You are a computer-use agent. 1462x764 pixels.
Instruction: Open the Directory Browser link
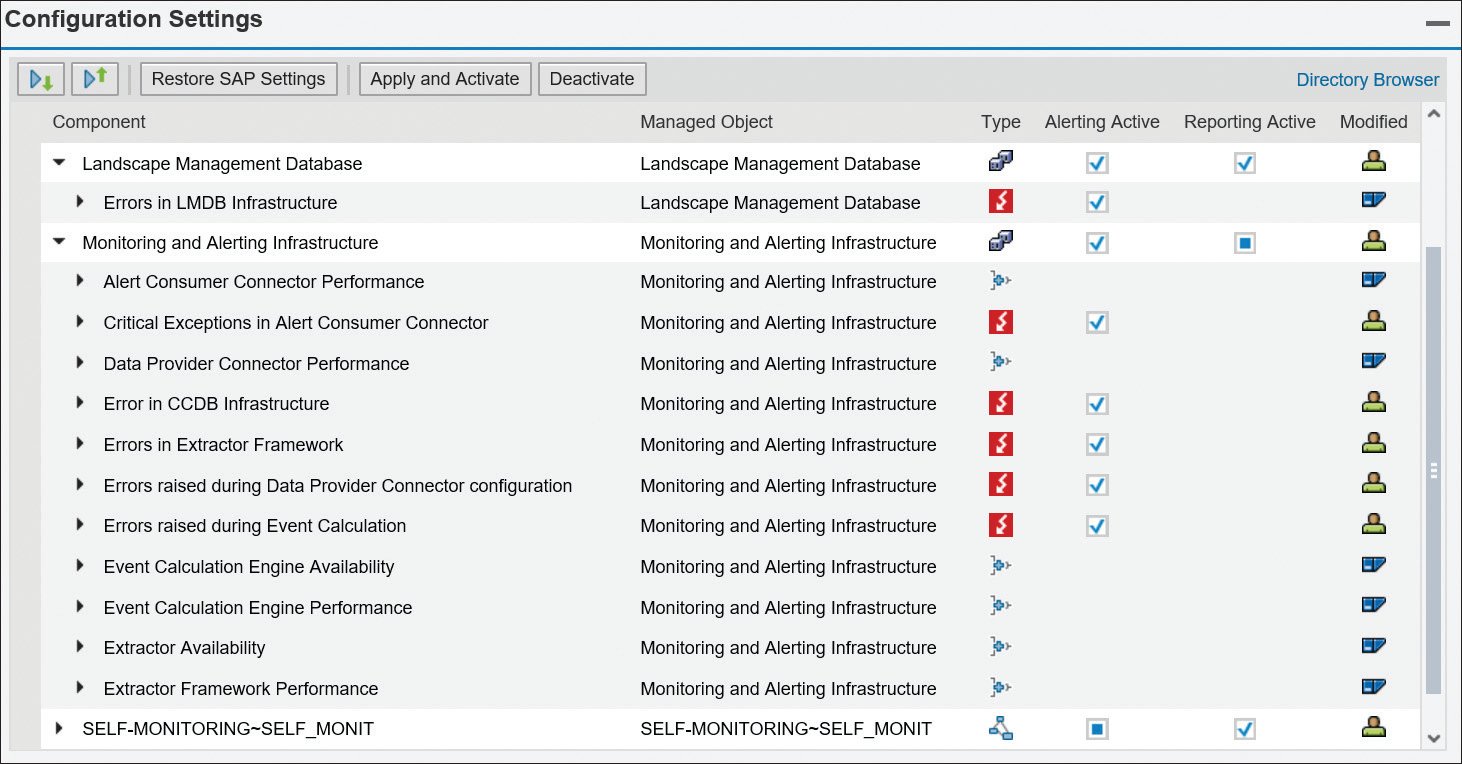tap(1367, 79)
